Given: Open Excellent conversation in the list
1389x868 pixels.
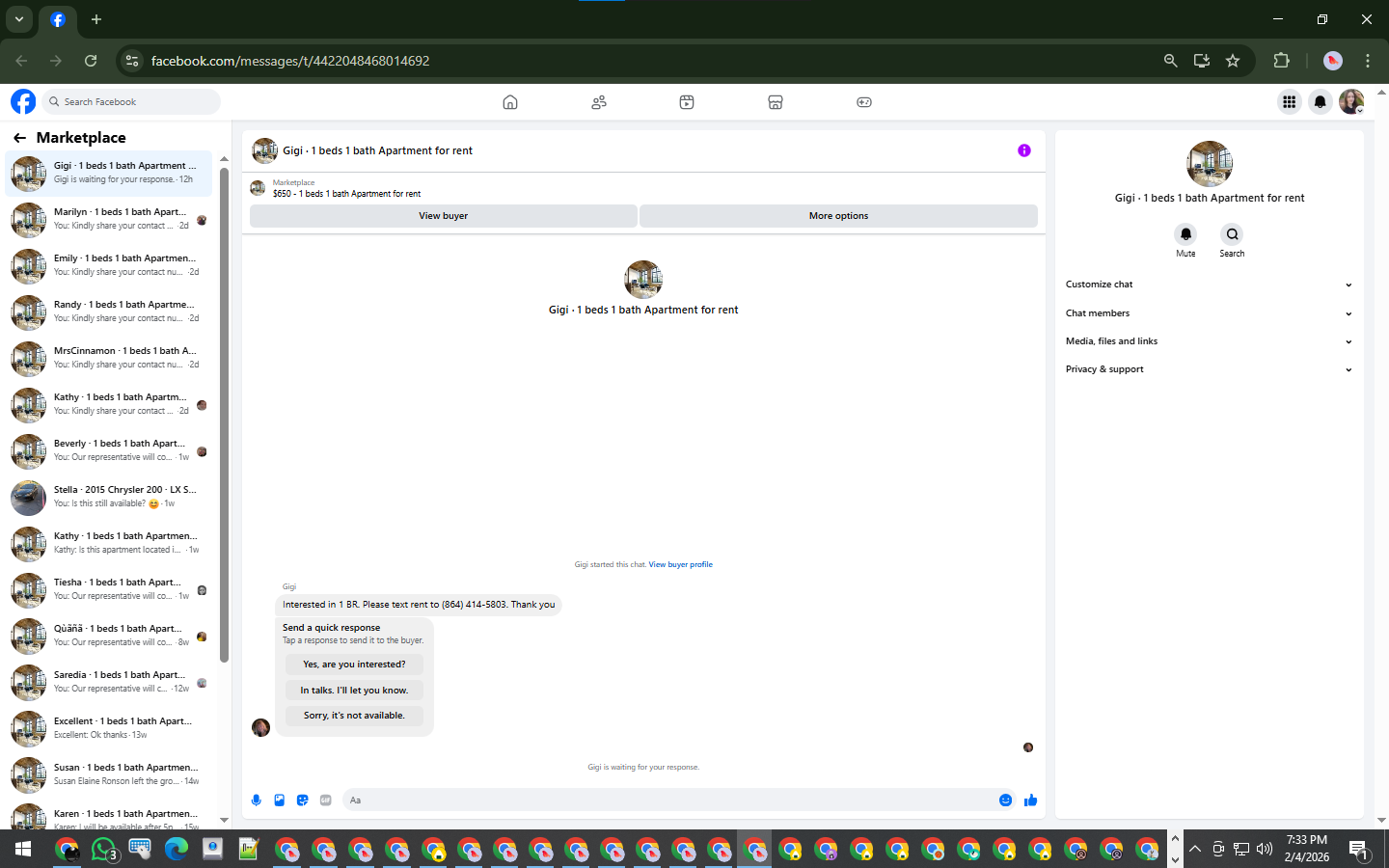Looking at the screenshot, I should pos(109,728).
